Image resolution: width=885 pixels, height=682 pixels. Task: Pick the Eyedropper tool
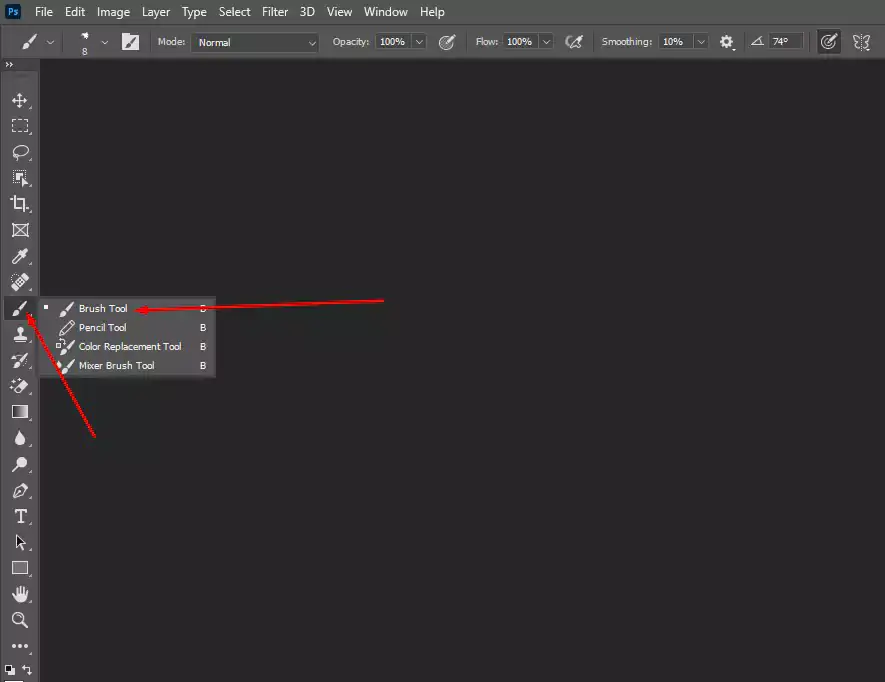point(20,256)
